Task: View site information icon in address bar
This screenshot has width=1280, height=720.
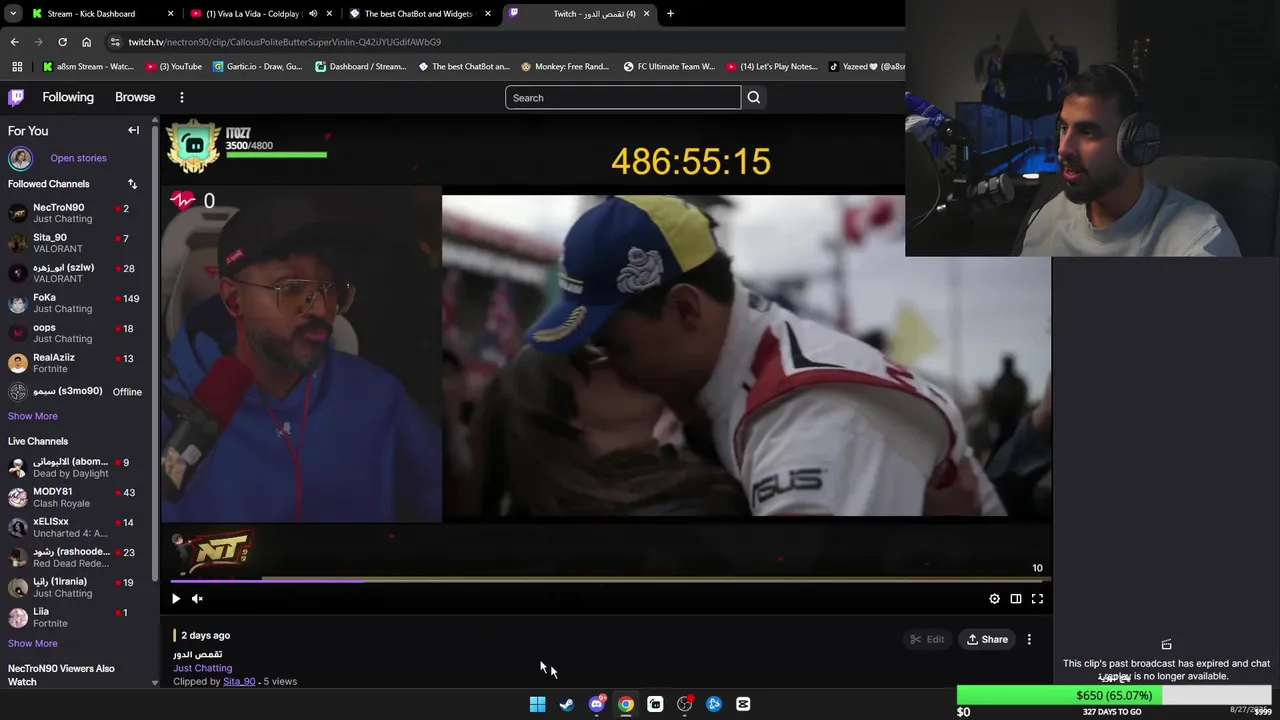Action: tap(115, 42)
